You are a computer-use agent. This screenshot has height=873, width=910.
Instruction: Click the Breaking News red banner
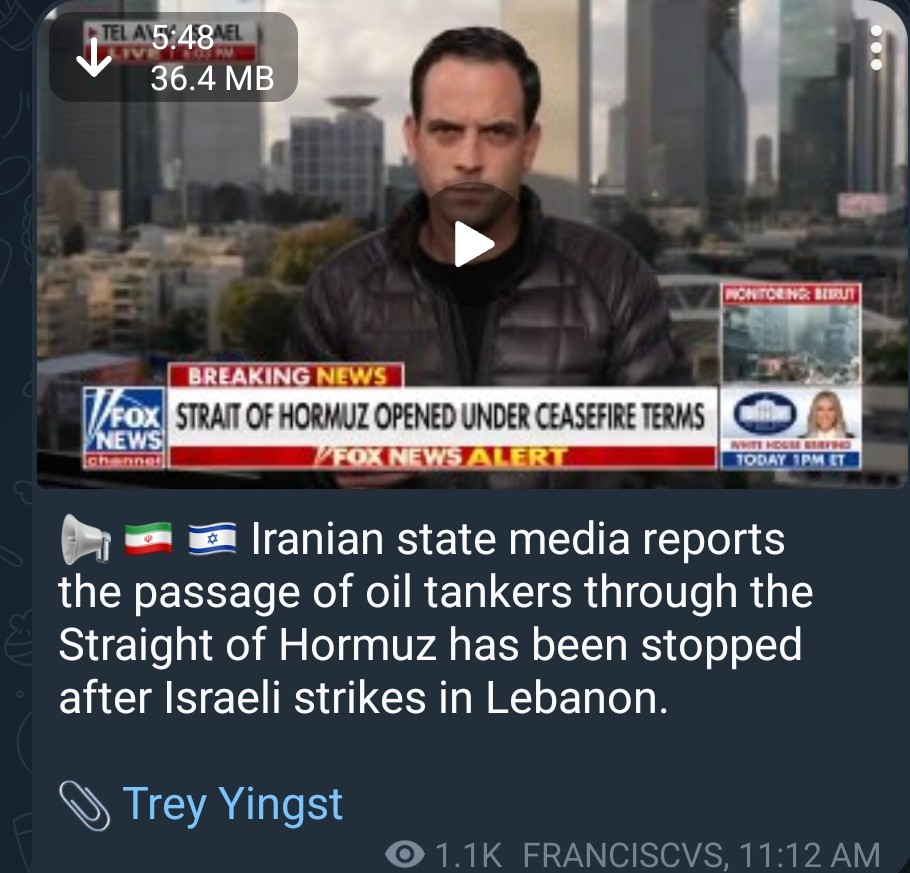point(286,376)
